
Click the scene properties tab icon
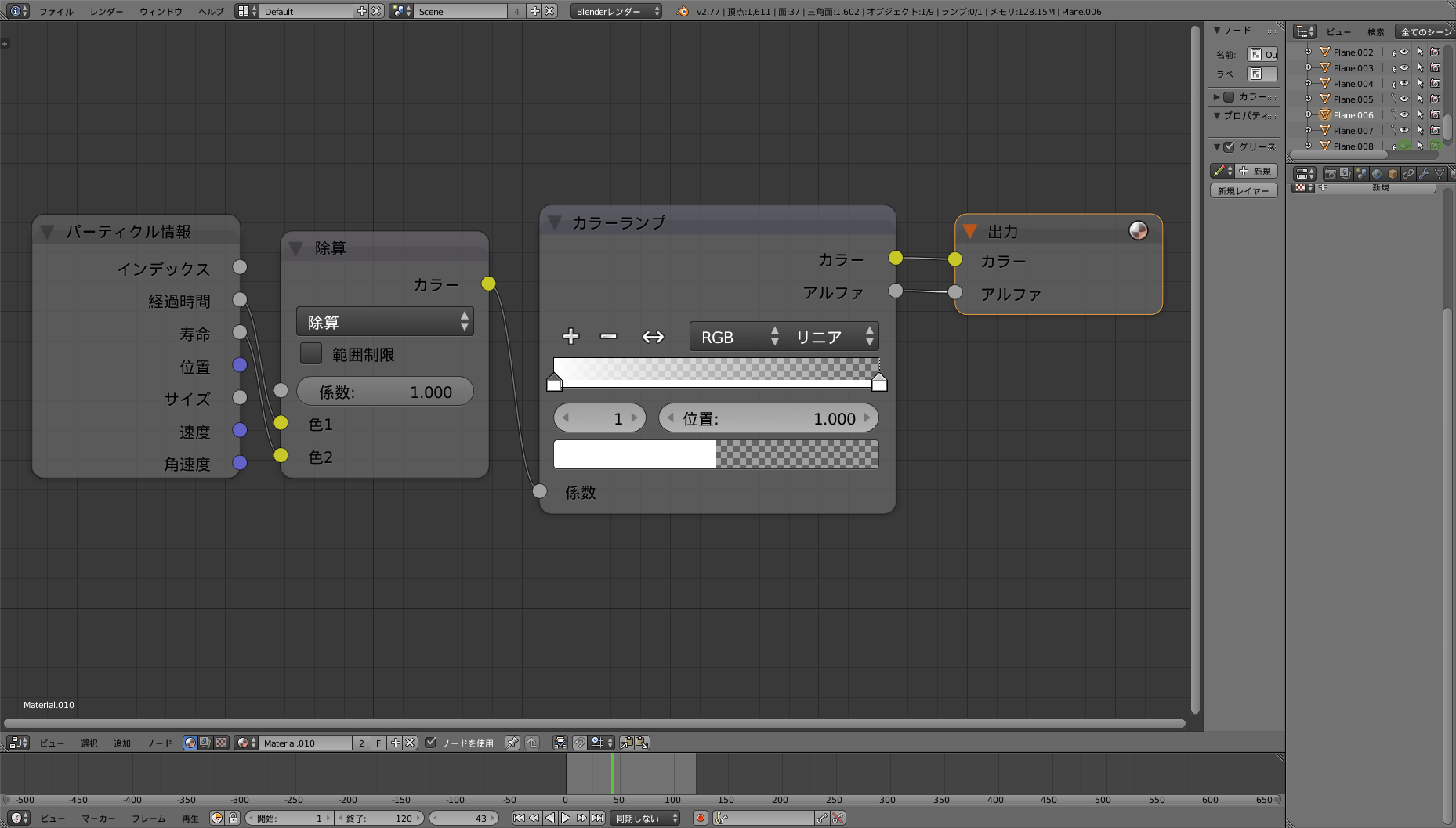tap(1361, 174)
